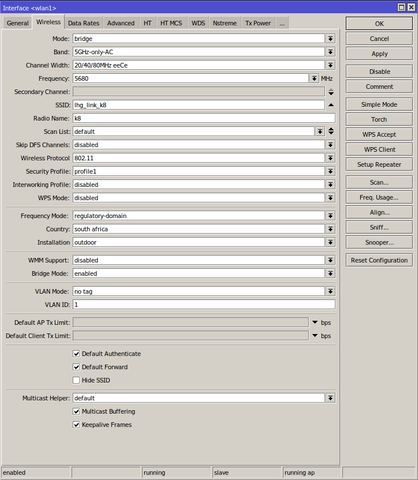Expand the Secondary Channel field arrow
The height and width of the screenshot is (480, 418).
pyautogui.click(x=331, y=92)
